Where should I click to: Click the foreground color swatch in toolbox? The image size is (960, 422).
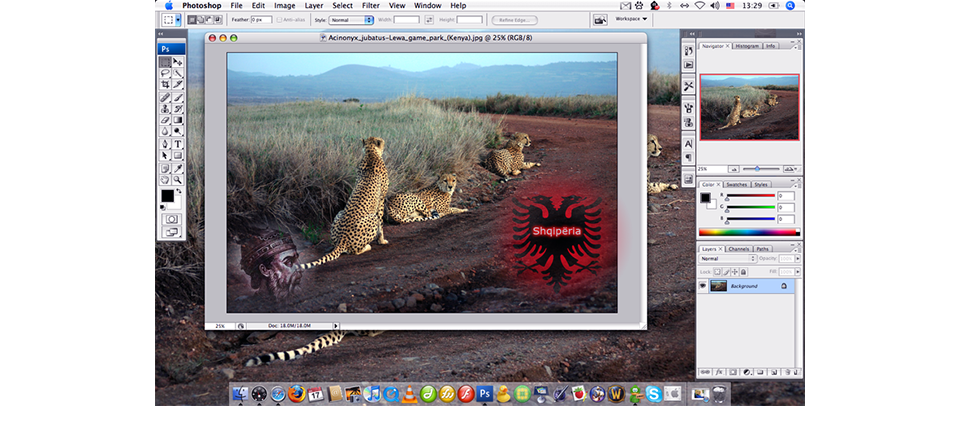coord(167,195)
